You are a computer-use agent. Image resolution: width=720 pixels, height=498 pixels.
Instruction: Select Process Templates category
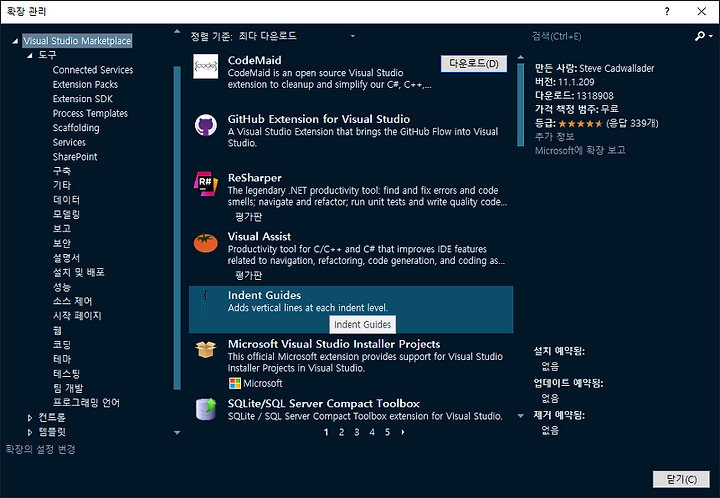click(90, 113)
